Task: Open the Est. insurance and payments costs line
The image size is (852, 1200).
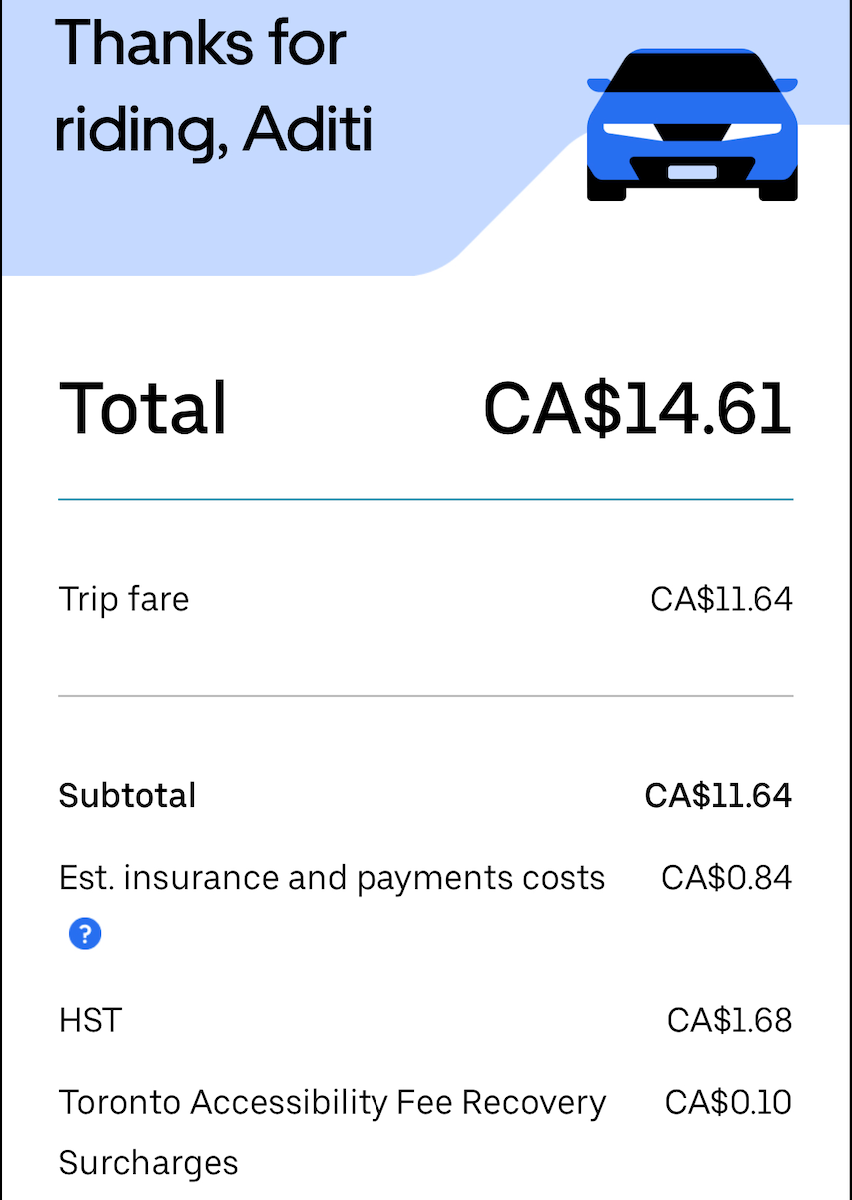Action: point(332,878)
